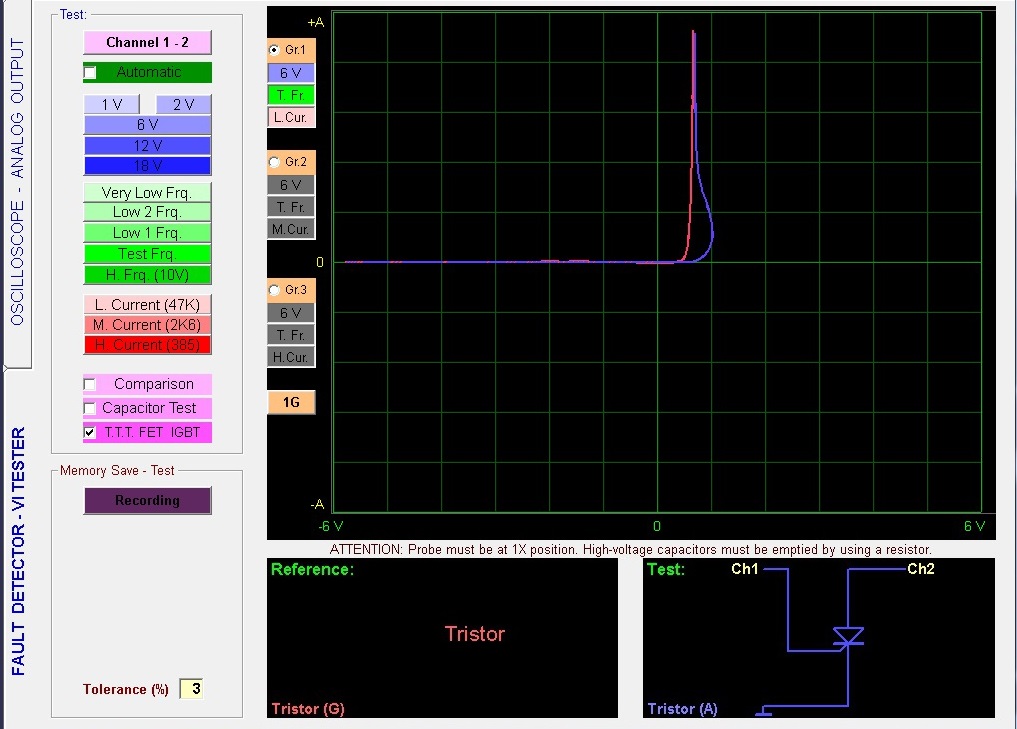This screenshot has height=729, width=1017.
Task: Click the Tolerance (%) input field
Action: point(191,689)
